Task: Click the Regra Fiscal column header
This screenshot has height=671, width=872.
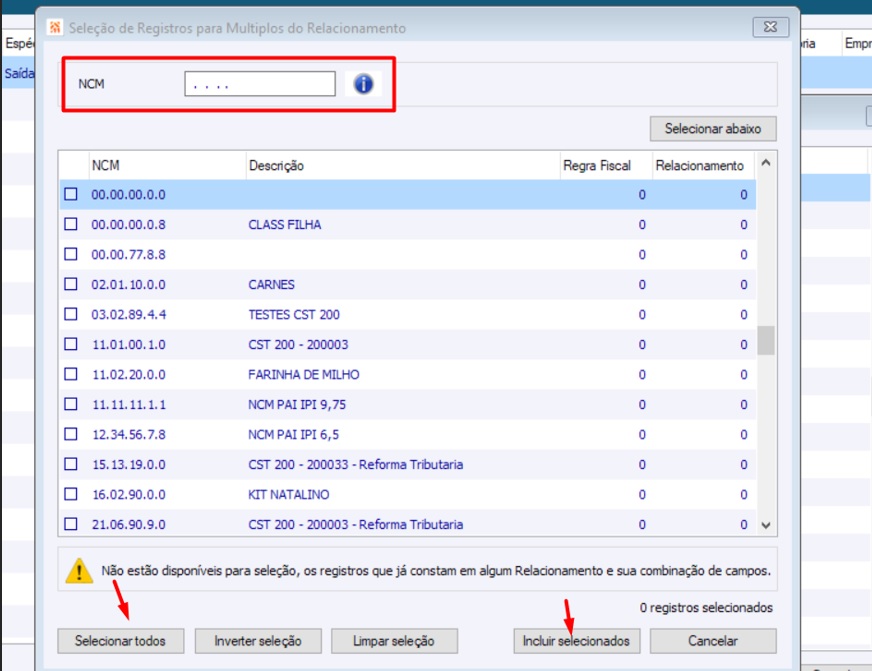Action: click(606, 166)
